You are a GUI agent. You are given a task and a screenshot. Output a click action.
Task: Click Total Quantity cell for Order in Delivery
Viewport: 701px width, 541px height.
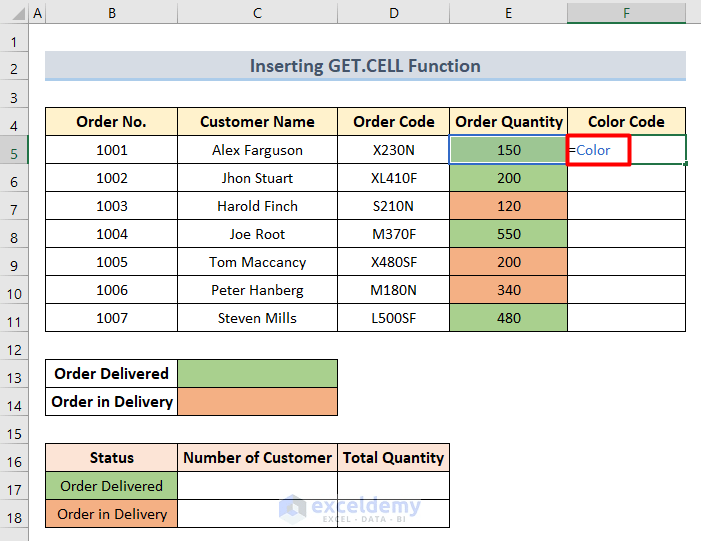(393, 514)
